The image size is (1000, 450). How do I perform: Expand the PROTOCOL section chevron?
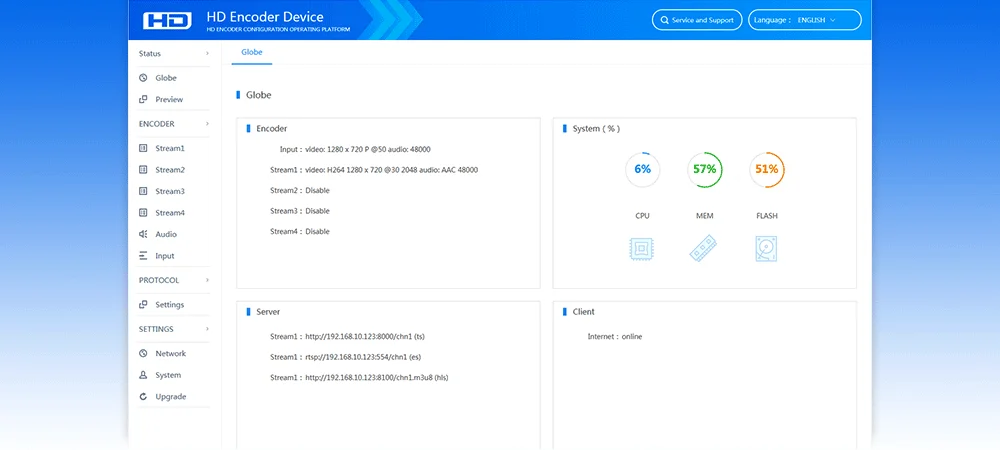click(x=207, y=280)
